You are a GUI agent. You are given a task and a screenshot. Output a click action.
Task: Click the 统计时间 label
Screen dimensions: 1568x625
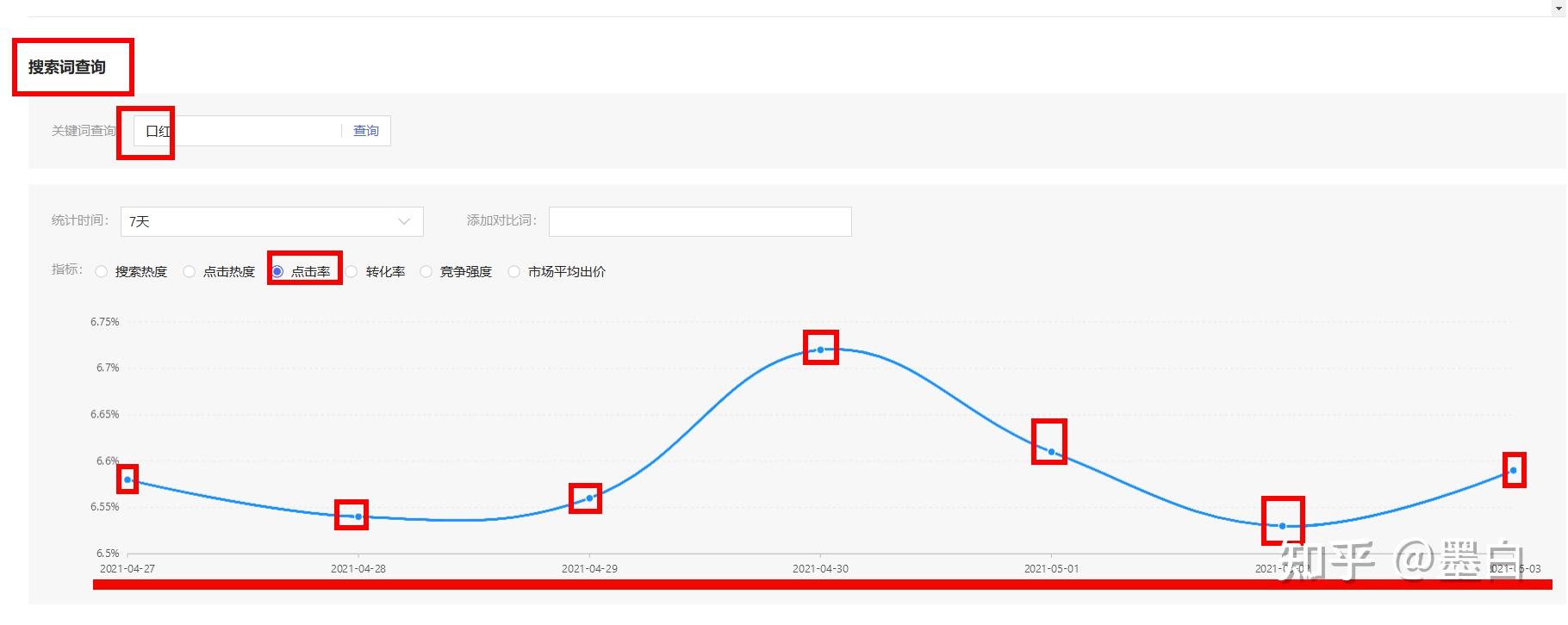tap(80, 220)
